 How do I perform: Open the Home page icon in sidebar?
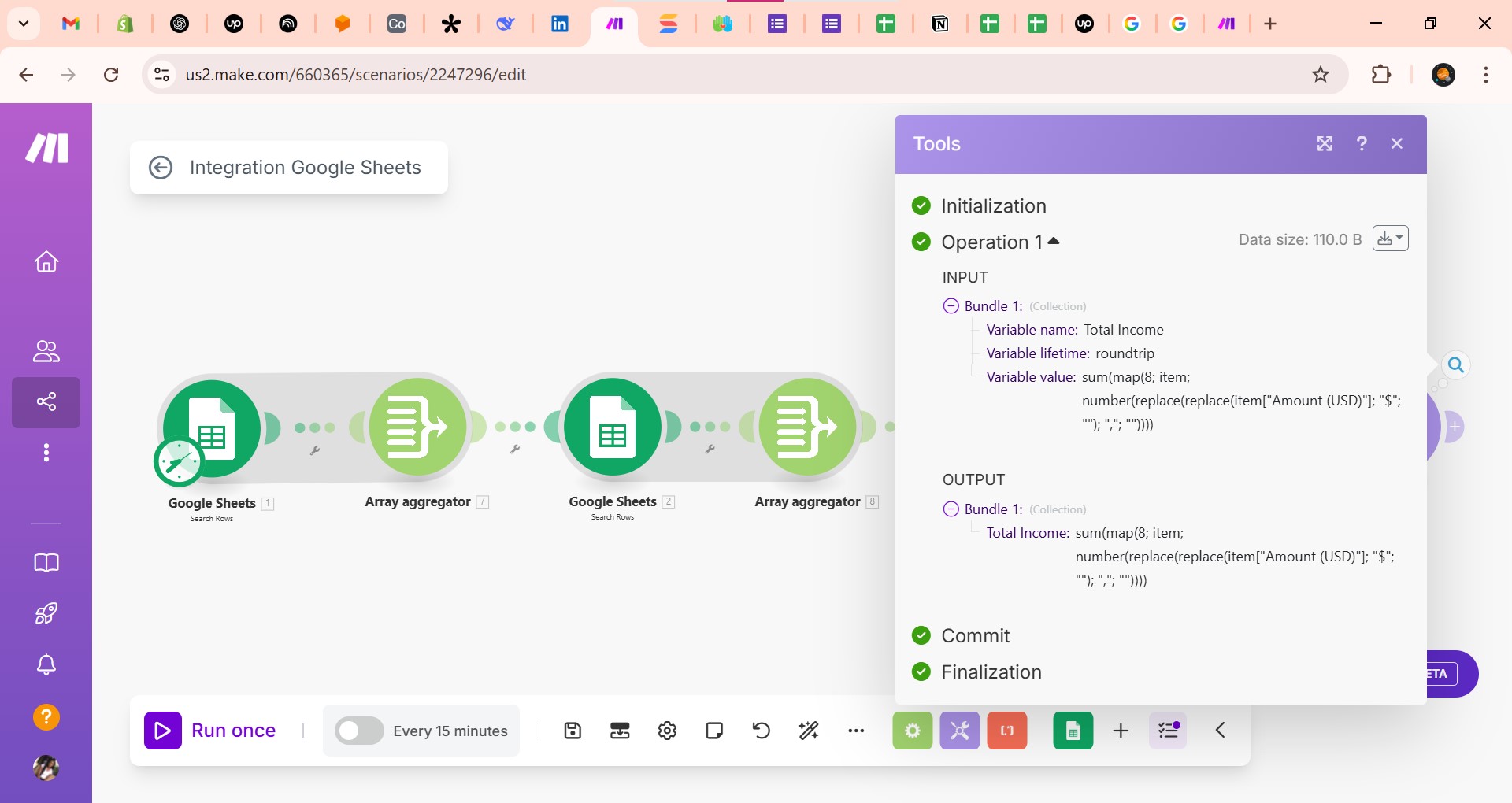tap(46, 261)
